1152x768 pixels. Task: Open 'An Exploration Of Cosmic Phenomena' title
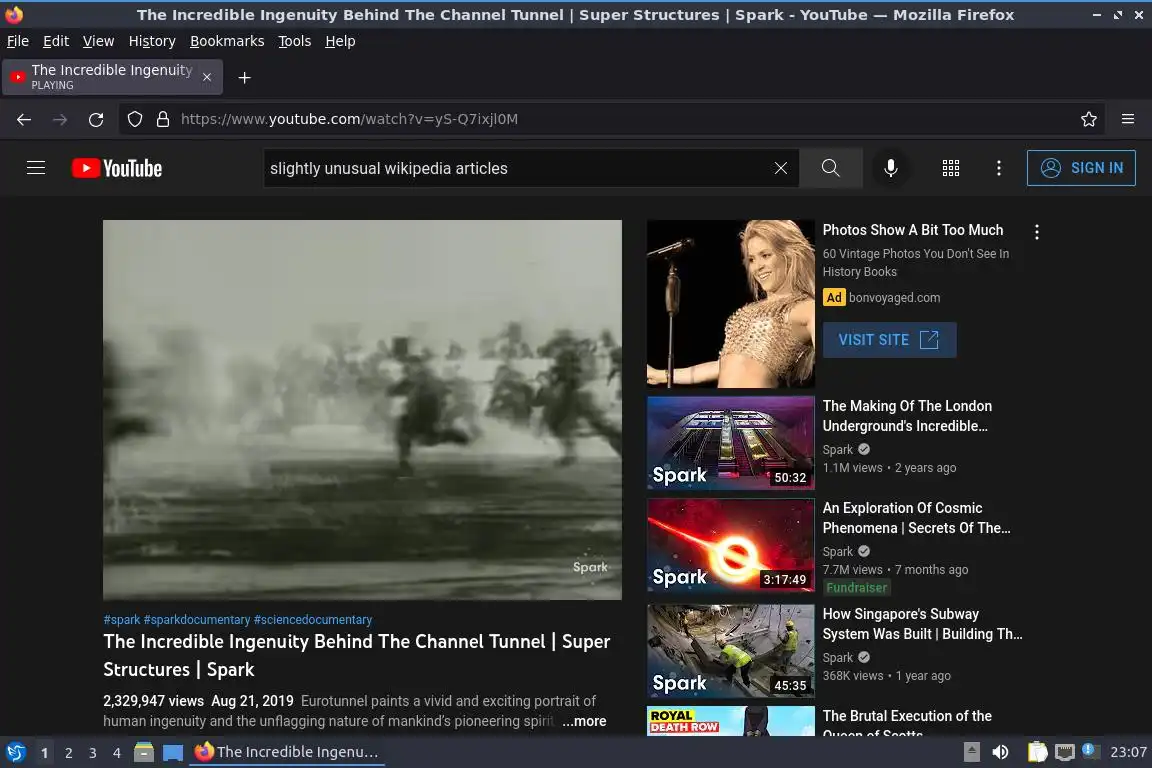pos(916,518)
